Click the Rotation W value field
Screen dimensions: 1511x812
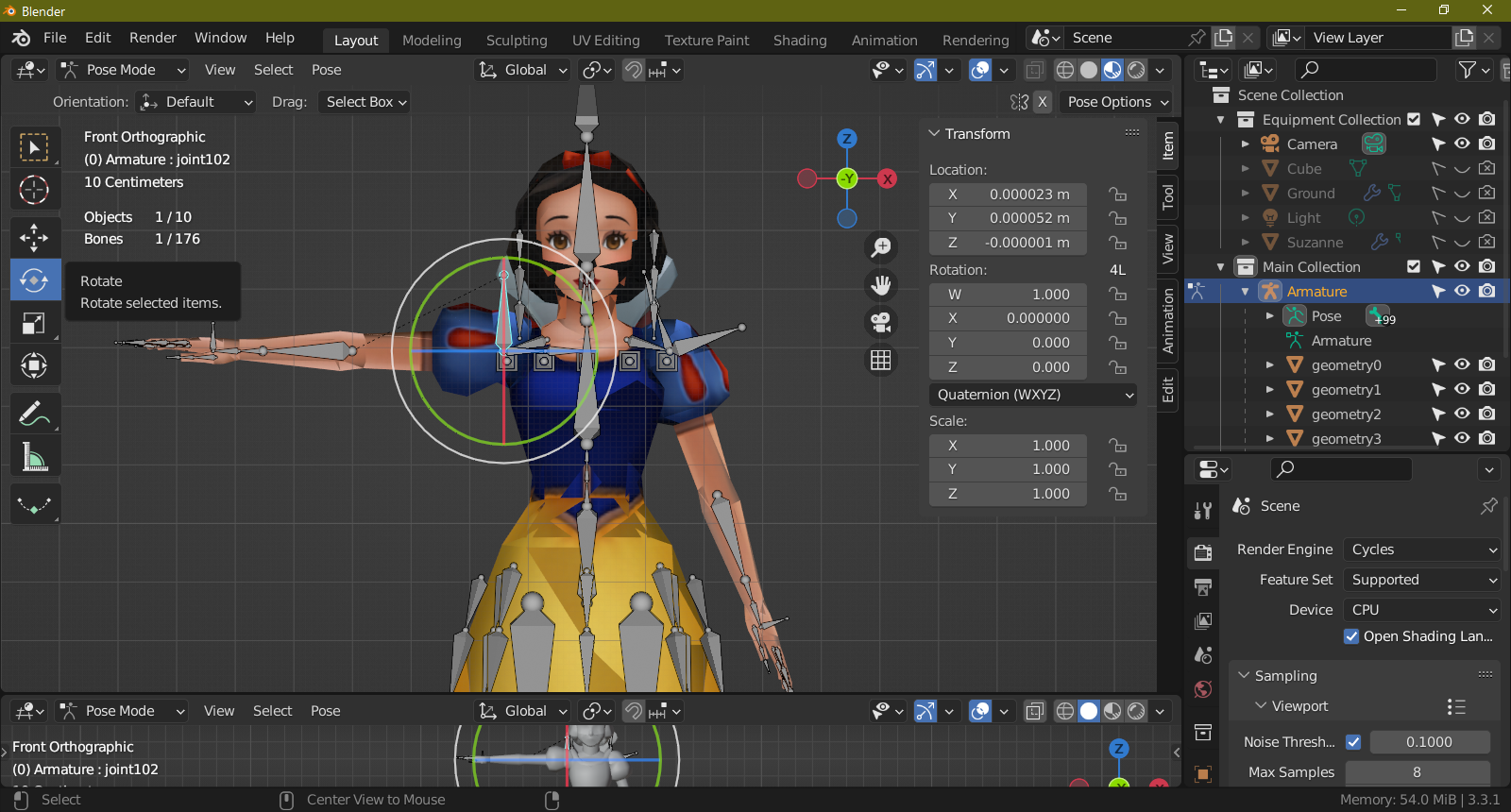click(1008, 295)
